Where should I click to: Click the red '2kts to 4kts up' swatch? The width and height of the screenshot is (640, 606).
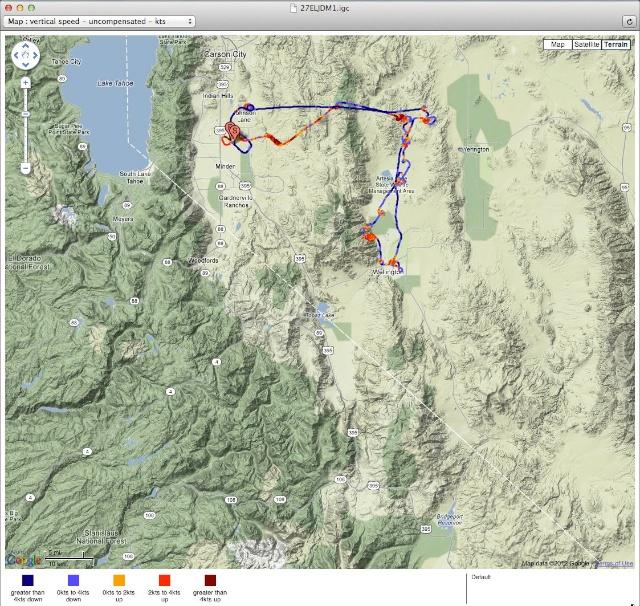click(x=164, y=580)
